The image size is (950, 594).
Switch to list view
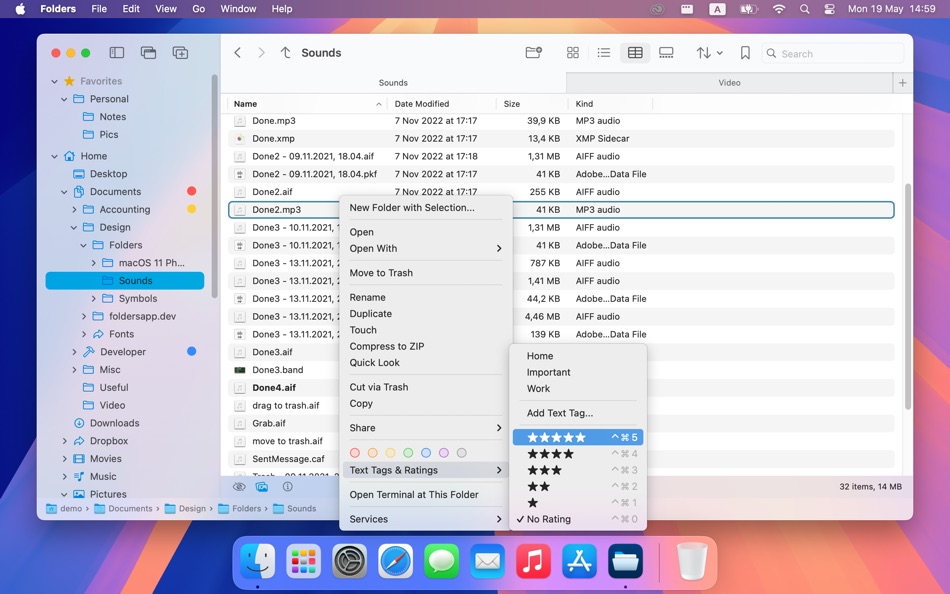coord(604,52)
